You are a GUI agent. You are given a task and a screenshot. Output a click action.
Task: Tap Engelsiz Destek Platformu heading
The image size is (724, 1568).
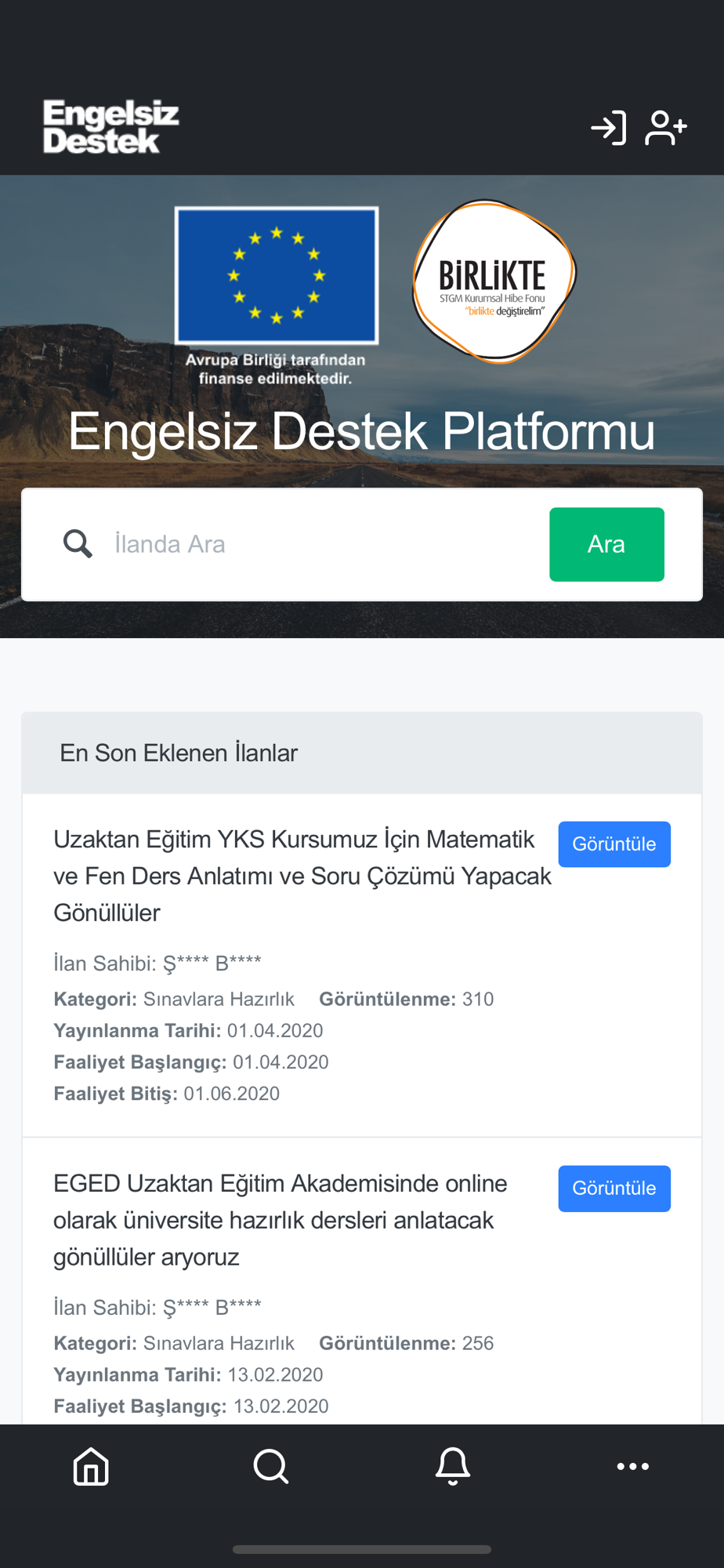point(361,430)
